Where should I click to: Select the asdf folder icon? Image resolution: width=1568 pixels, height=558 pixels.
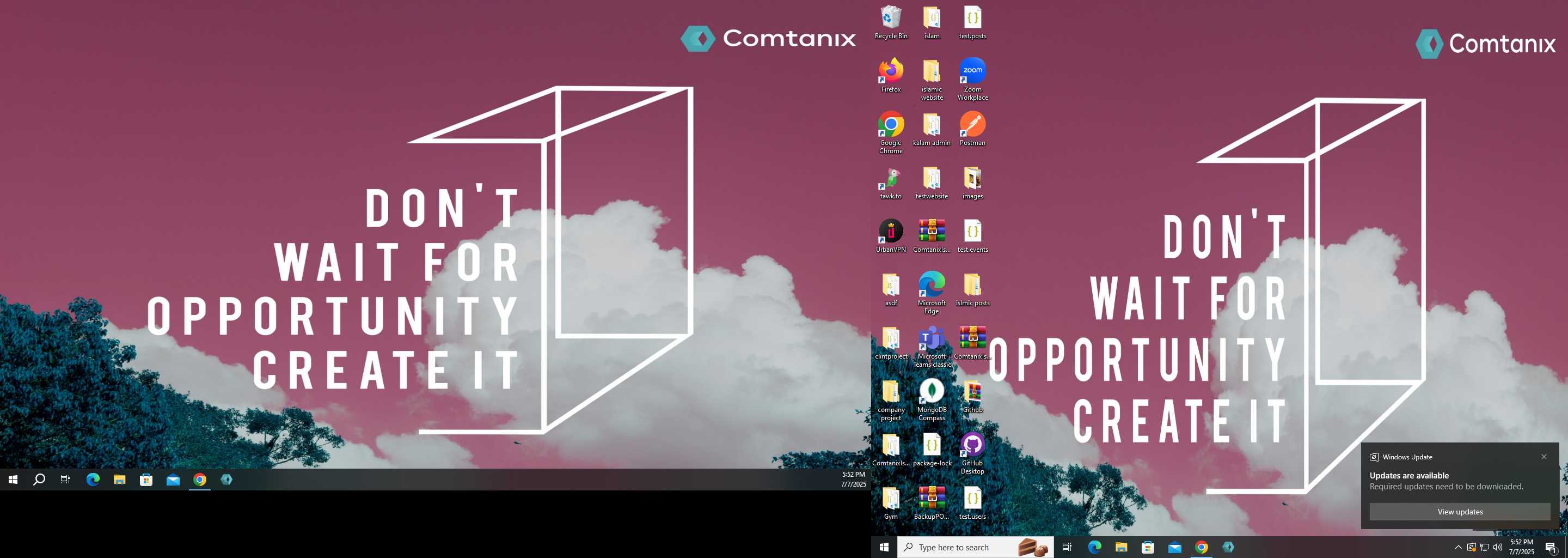pyautogui.click(x=891, y=289)
